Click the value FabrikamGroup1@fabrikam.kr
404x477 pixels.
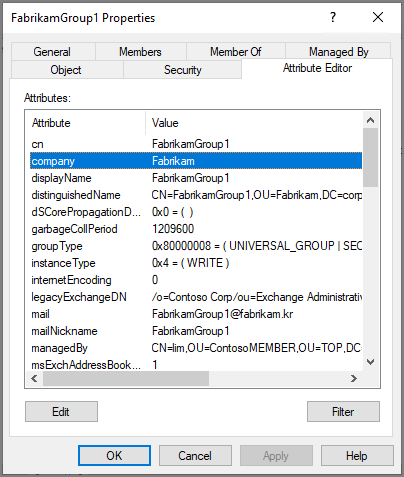point(222,314)
